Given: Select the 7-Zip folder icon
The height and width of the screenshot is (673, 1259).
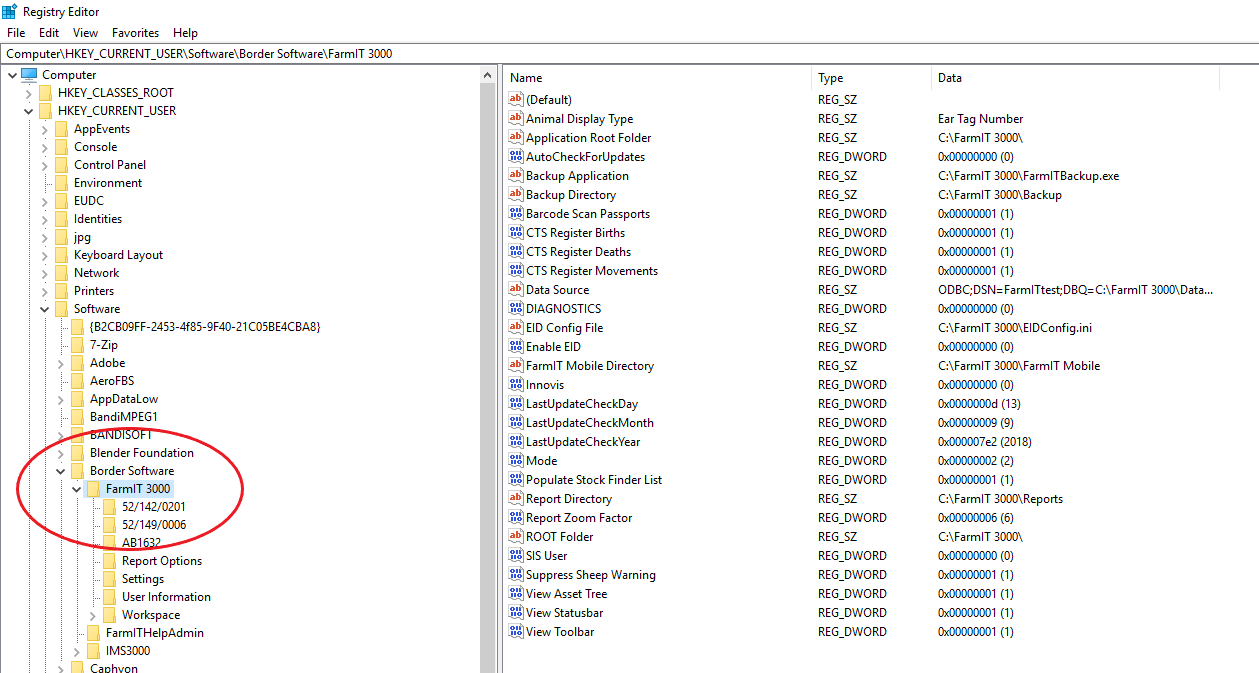Looking at the screenshot, I should point(77,345).
